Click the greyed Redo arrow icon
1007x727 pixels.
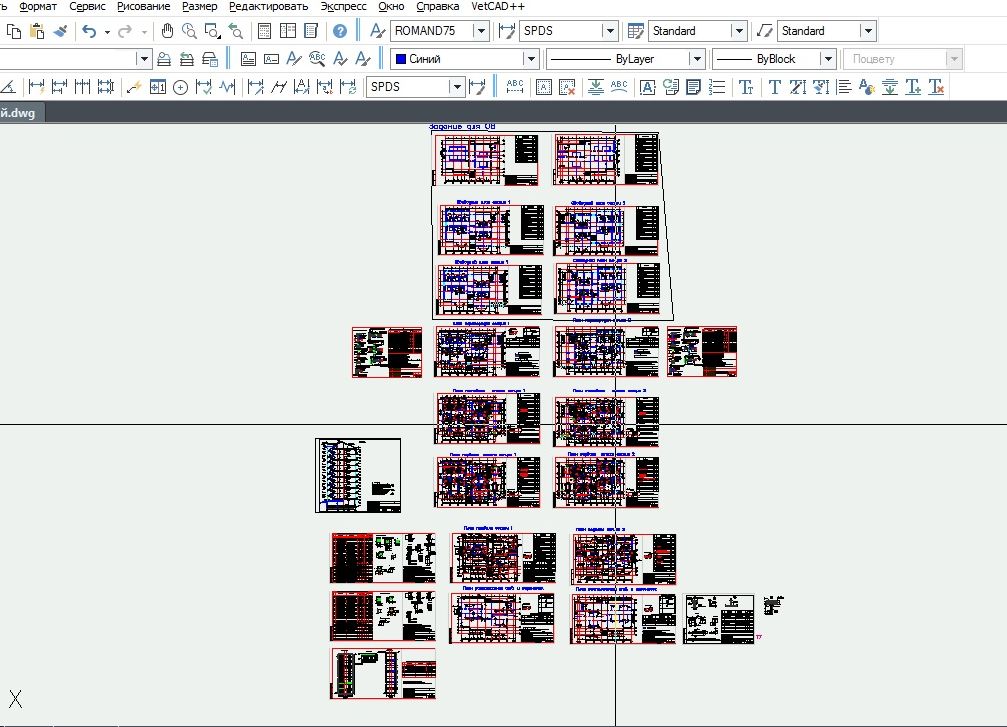click(x=125, y=31)
